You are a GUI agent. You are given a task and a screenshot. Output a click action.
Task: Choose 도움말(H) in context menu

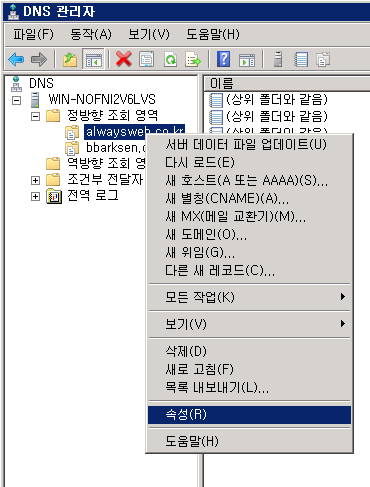[249, 441]
